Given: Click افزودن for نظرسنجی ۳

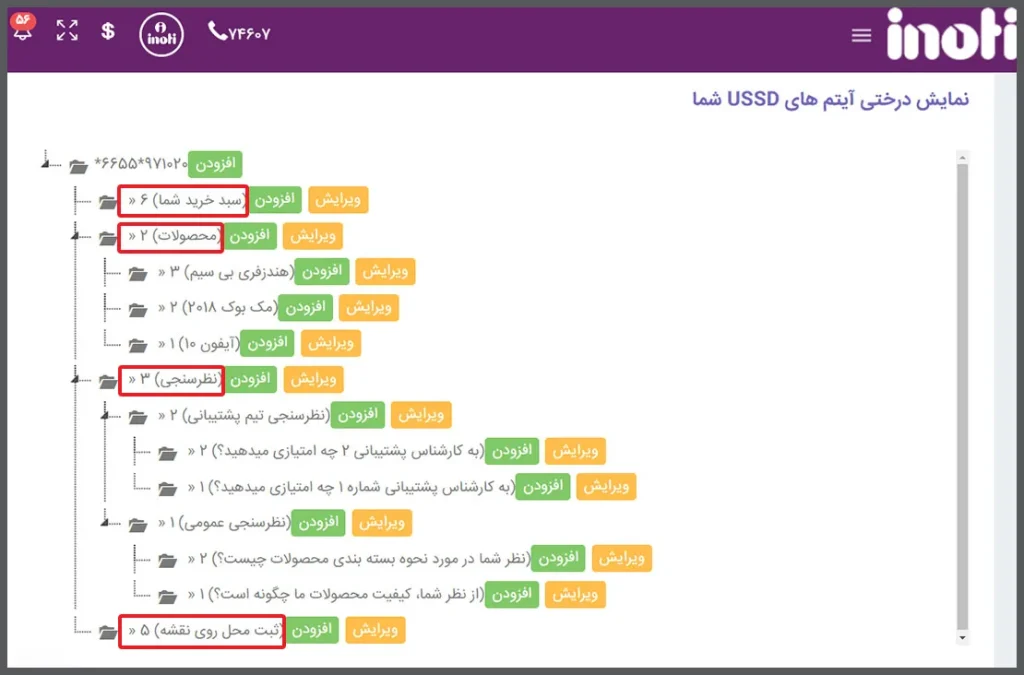Looking at the screenshot, I should pos(250,379).
